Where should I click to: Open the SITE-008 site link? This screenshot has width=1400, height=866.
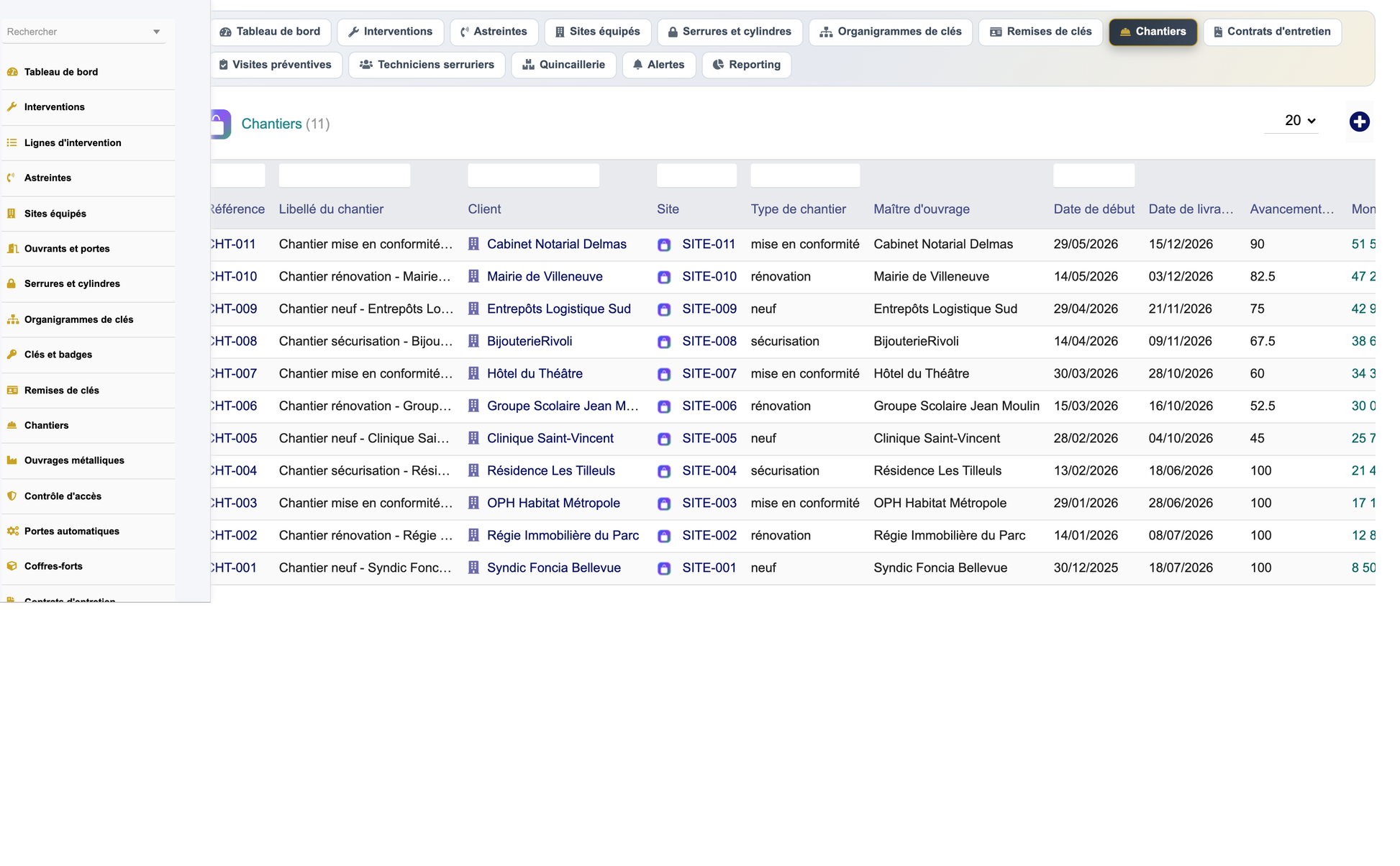click(x=709, y=342)
